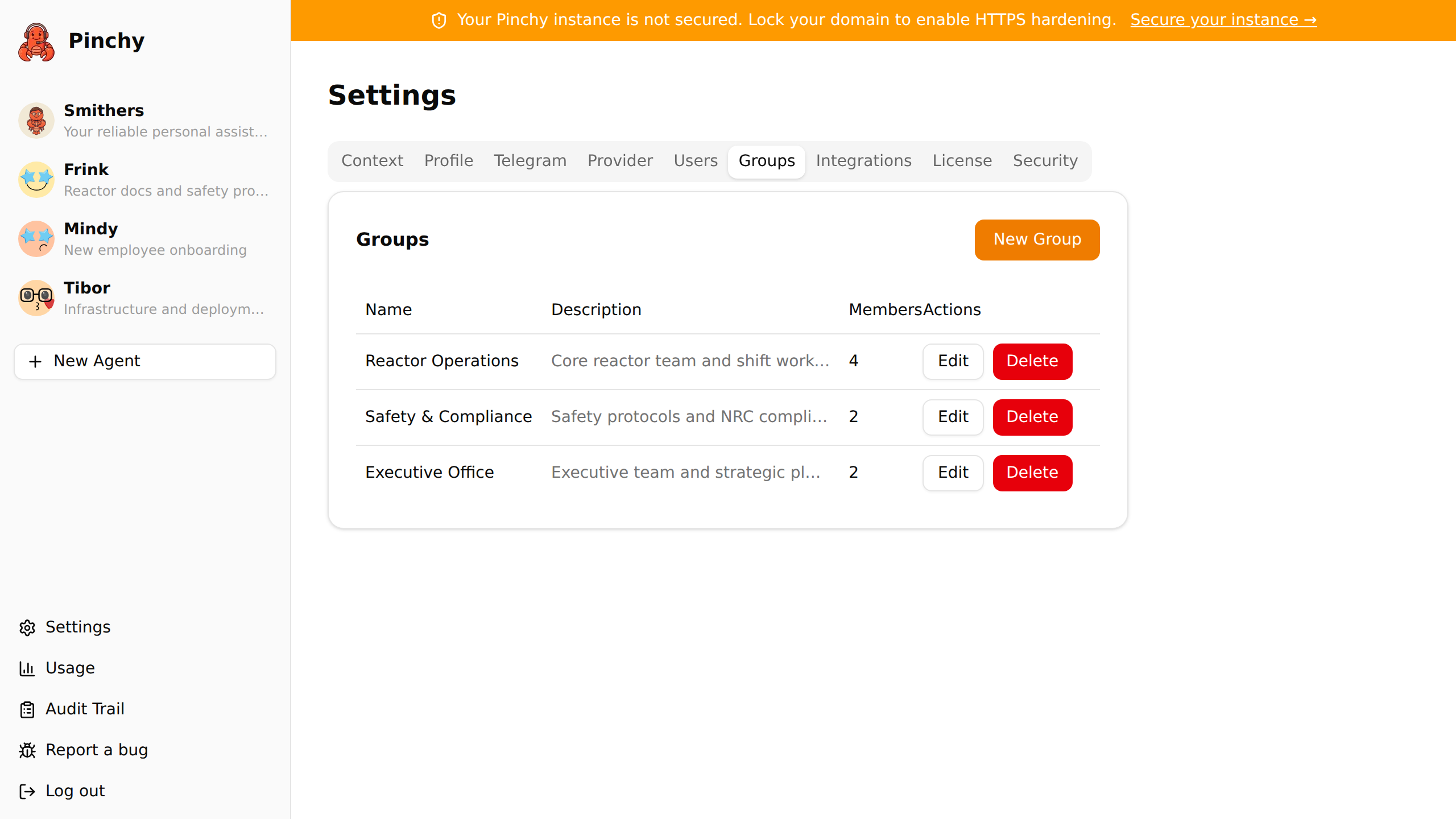Open the Usage page

pos(70,668)
